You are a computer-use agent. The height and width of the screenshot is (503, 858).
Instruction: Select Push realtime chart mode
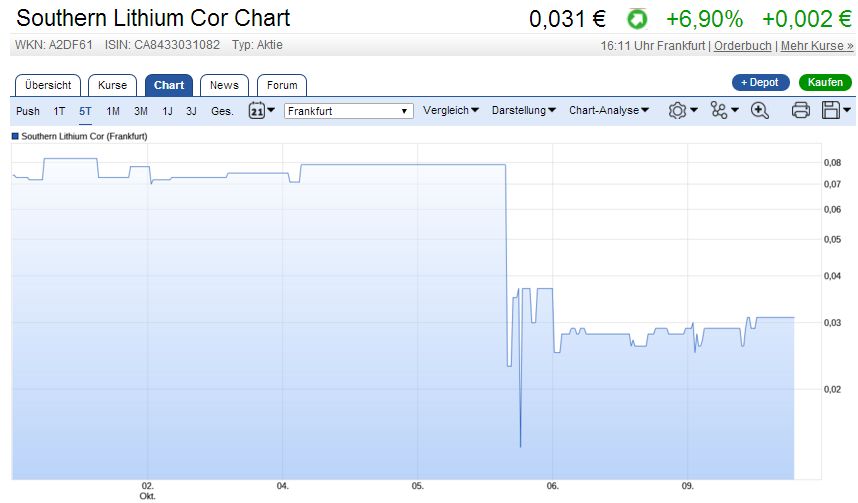tap(28, 111)
